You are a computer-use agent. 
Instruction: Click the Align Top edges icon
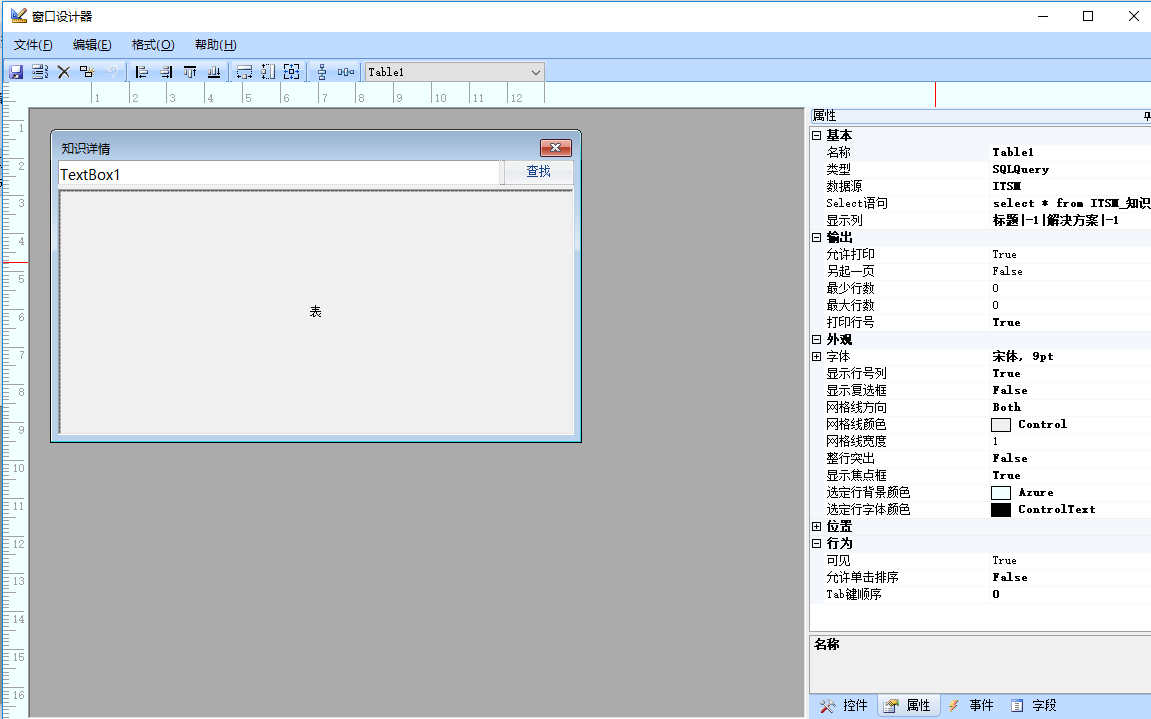click(x=189, y=72)
